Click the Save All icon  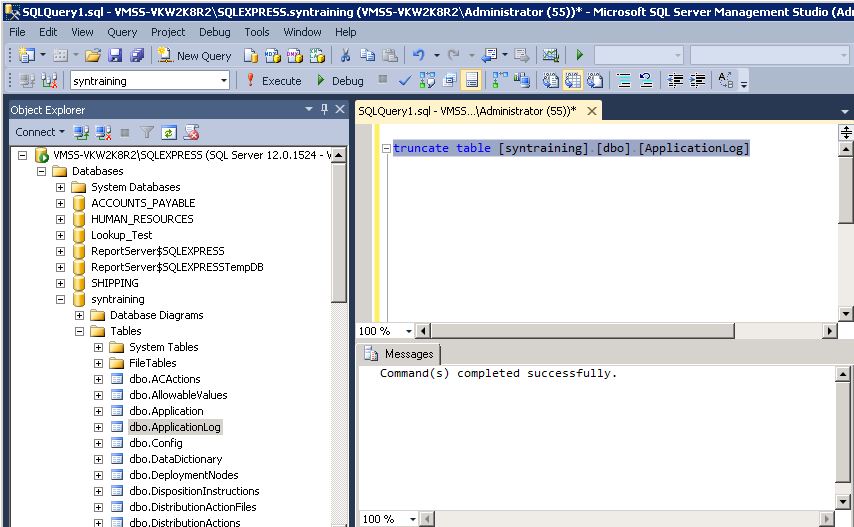tap(137, 55)
